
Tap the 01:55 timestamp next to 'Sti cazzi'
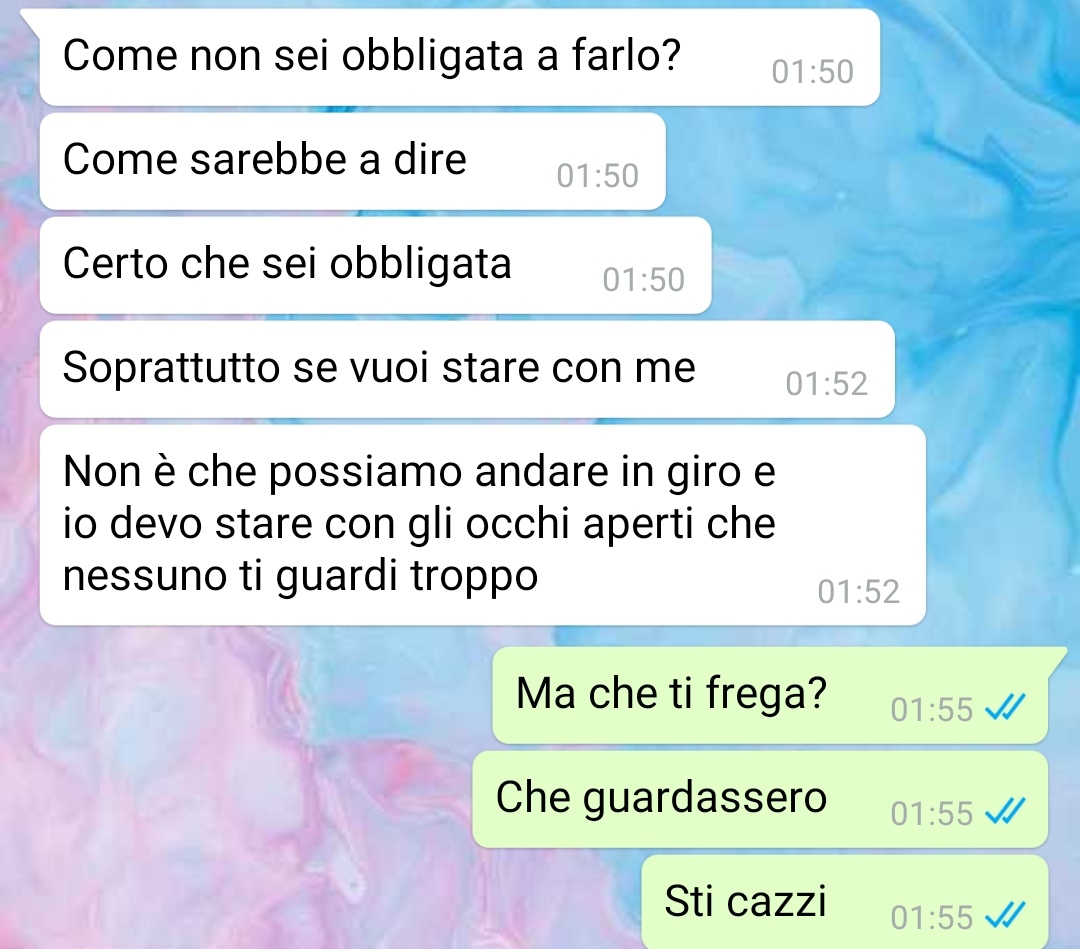pyautogui.click(x=931, y=917)
